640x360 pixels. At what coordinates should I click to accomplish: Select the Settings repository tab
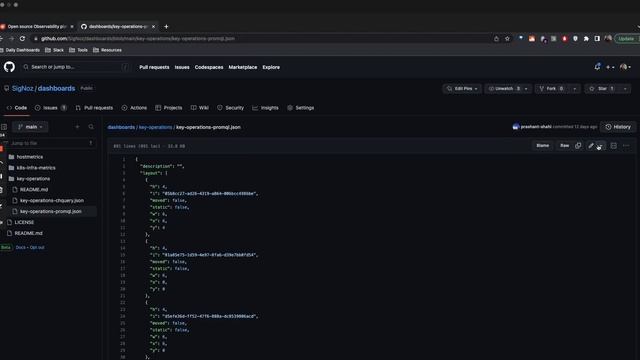(x=300, y=108)
